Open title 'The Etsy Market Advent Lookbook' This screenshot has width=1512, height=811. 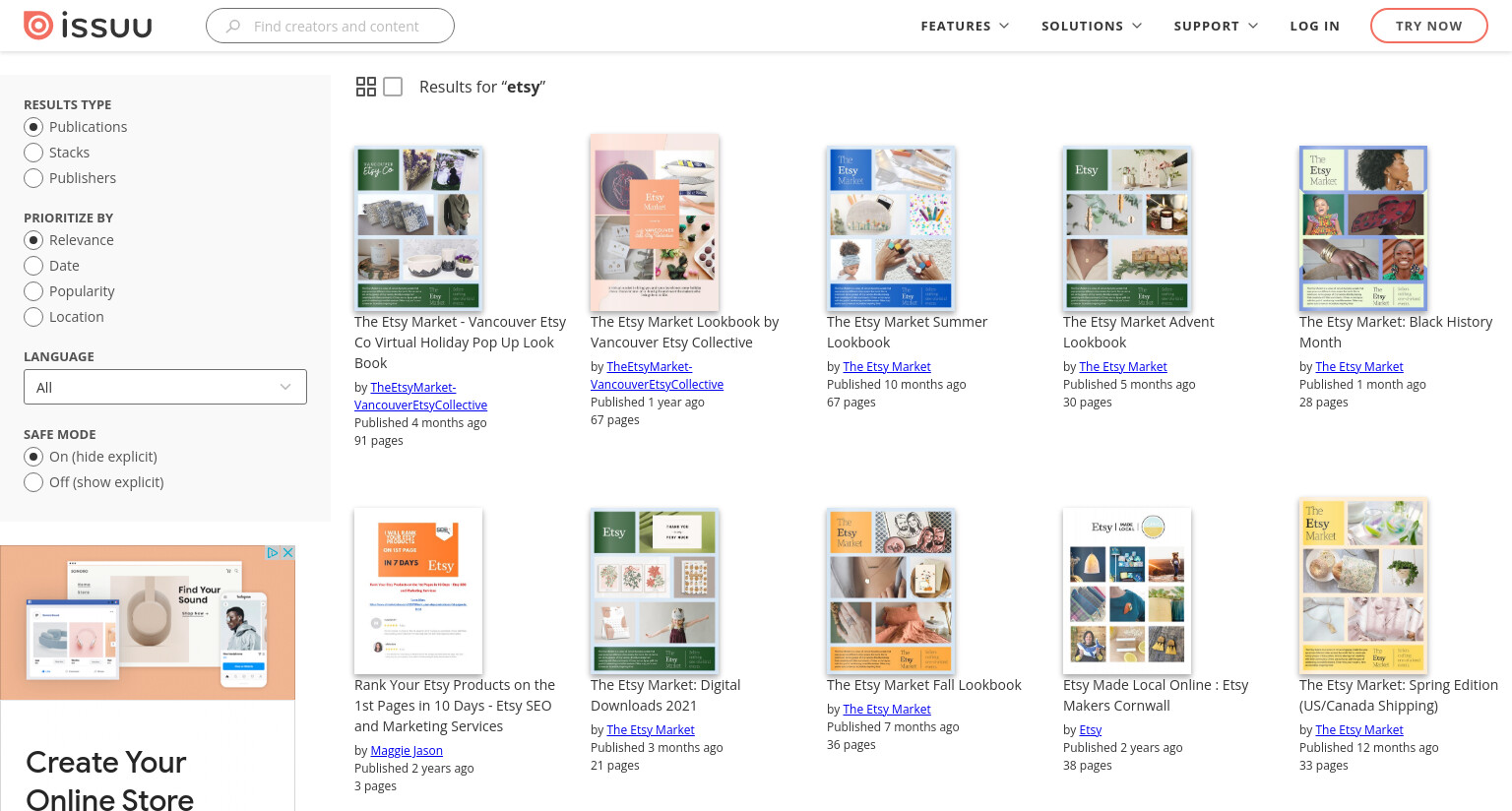[x=1138, y=332]
